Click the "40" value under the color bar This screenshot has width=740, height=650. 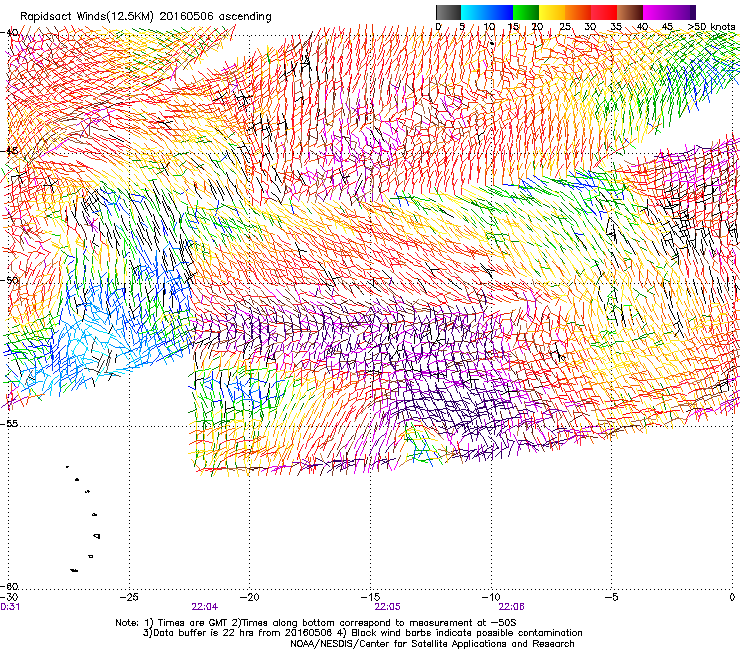(642, 27)
